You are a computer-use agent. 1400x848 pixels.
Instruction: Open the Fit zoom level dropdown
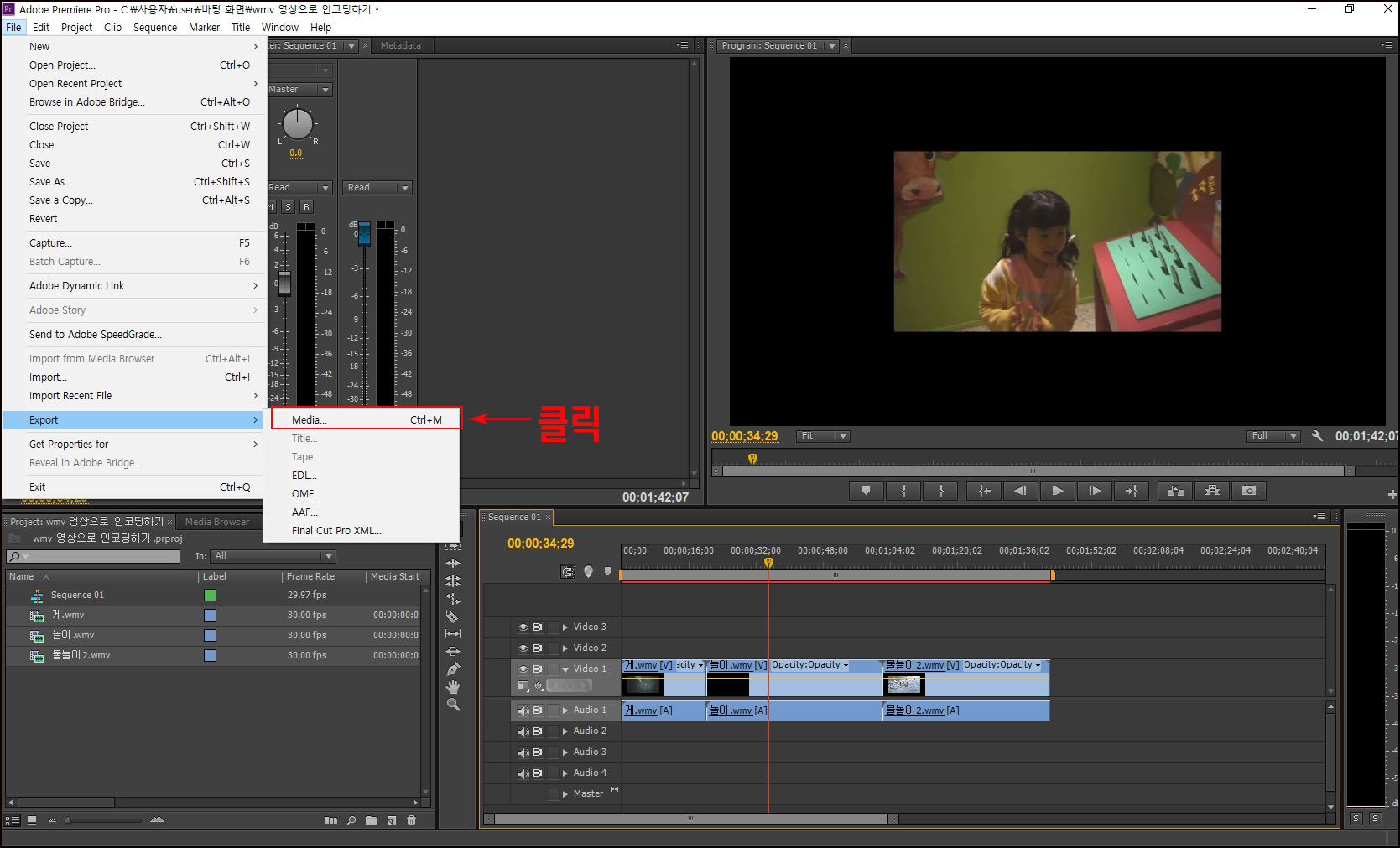[x=823, y=436]
